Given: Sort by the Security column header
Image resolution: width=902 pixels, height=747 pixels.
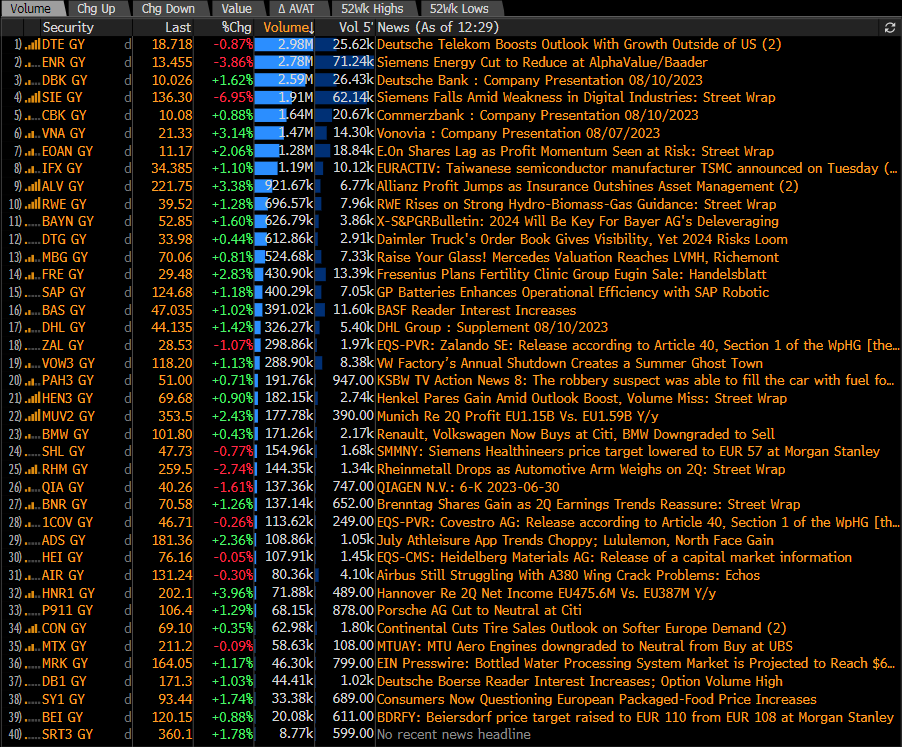Looking at the screenshot, I should pyautogui.click(x=68, y=28).
